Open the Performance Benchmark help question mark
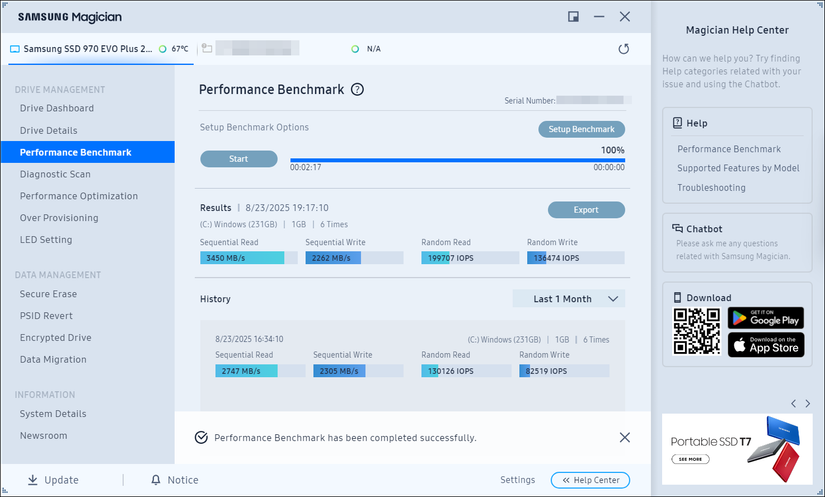825x497 pixels. click(x=357, y=89)
